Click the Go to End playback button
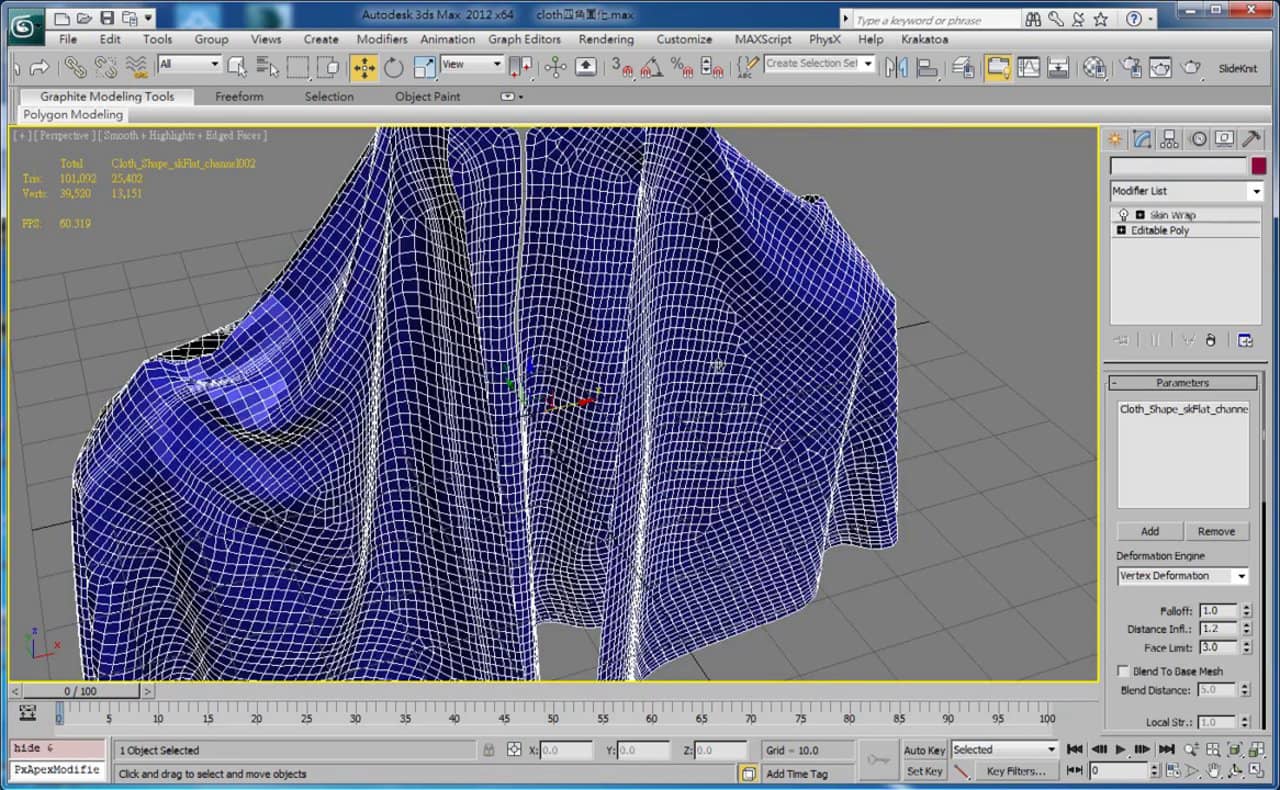 point(1166,749)
